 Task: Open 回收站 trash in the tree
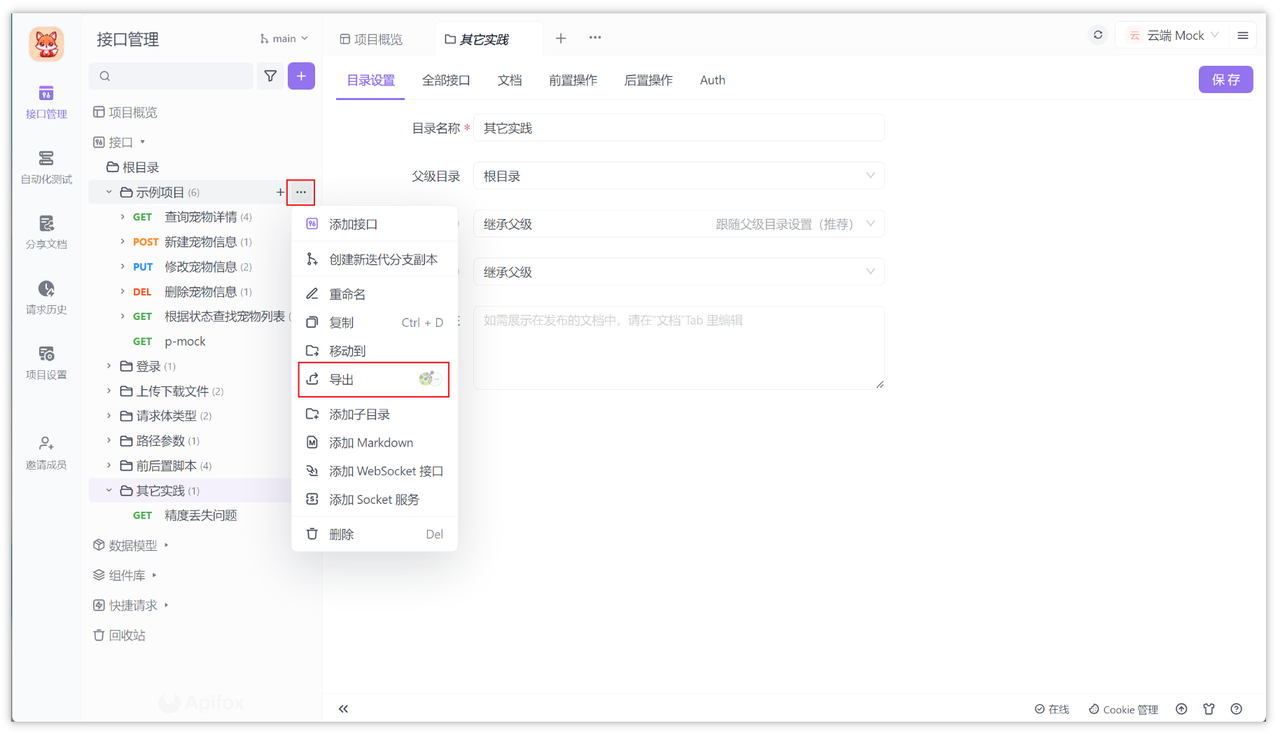(119, 635)
